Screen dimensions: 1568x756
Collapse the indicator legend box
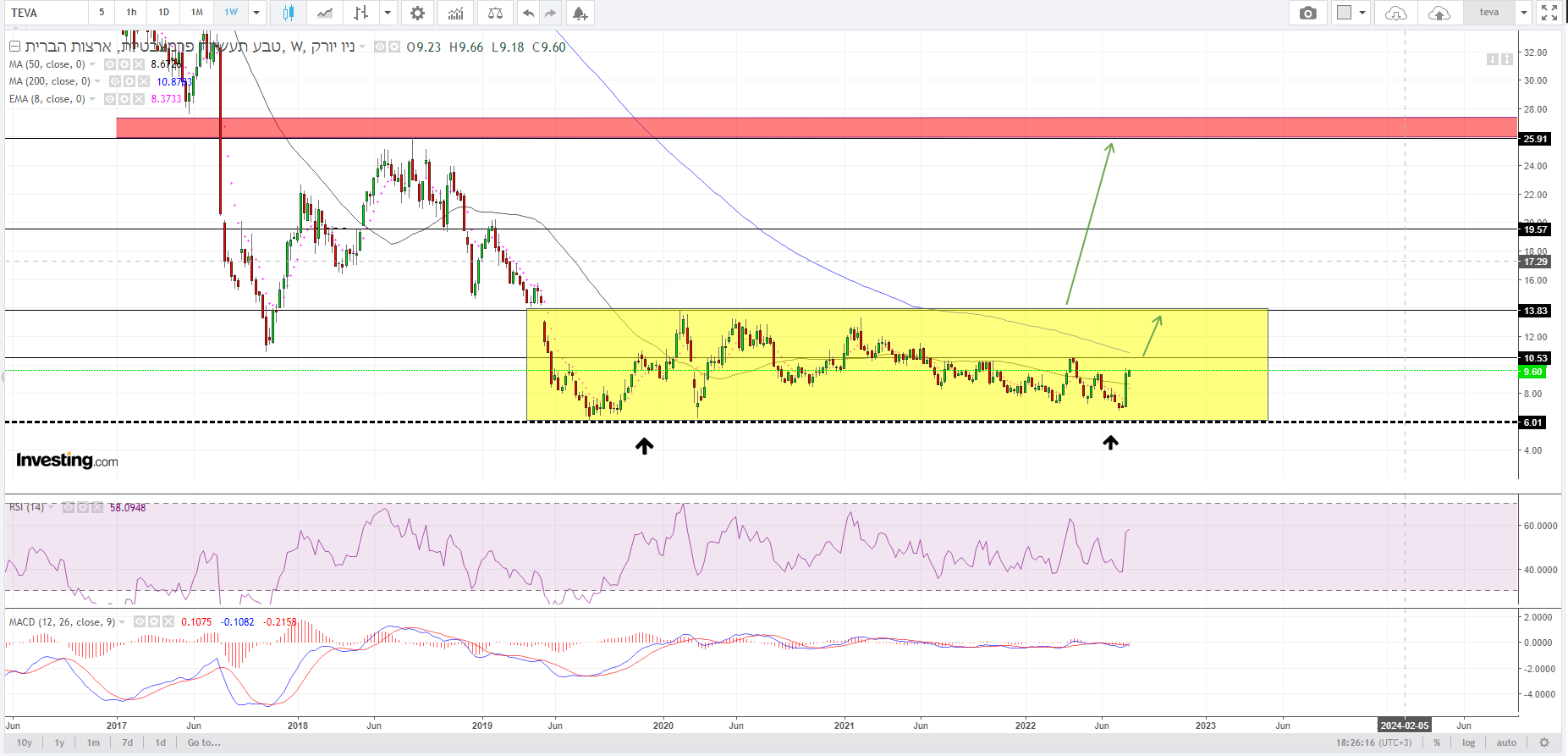pyautogui.click(x=15, y=47)
